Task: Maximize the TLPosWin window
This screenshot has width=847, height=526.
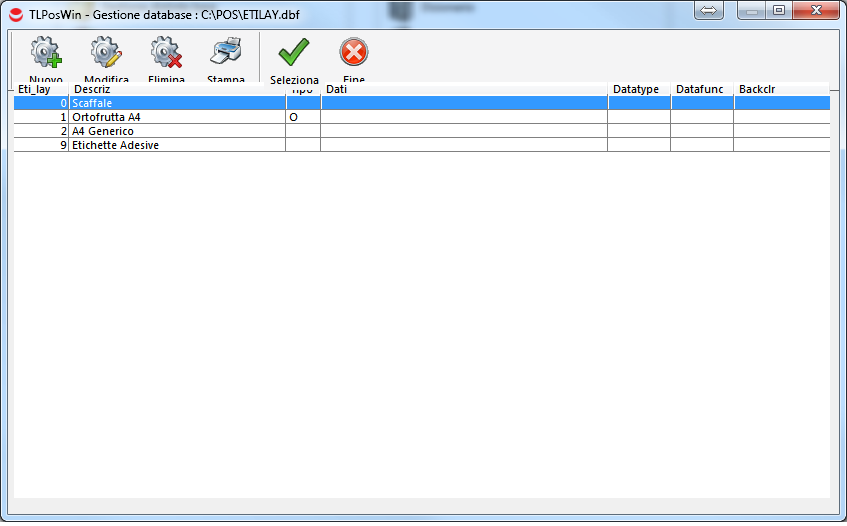Action: click(x=777, y=10)
